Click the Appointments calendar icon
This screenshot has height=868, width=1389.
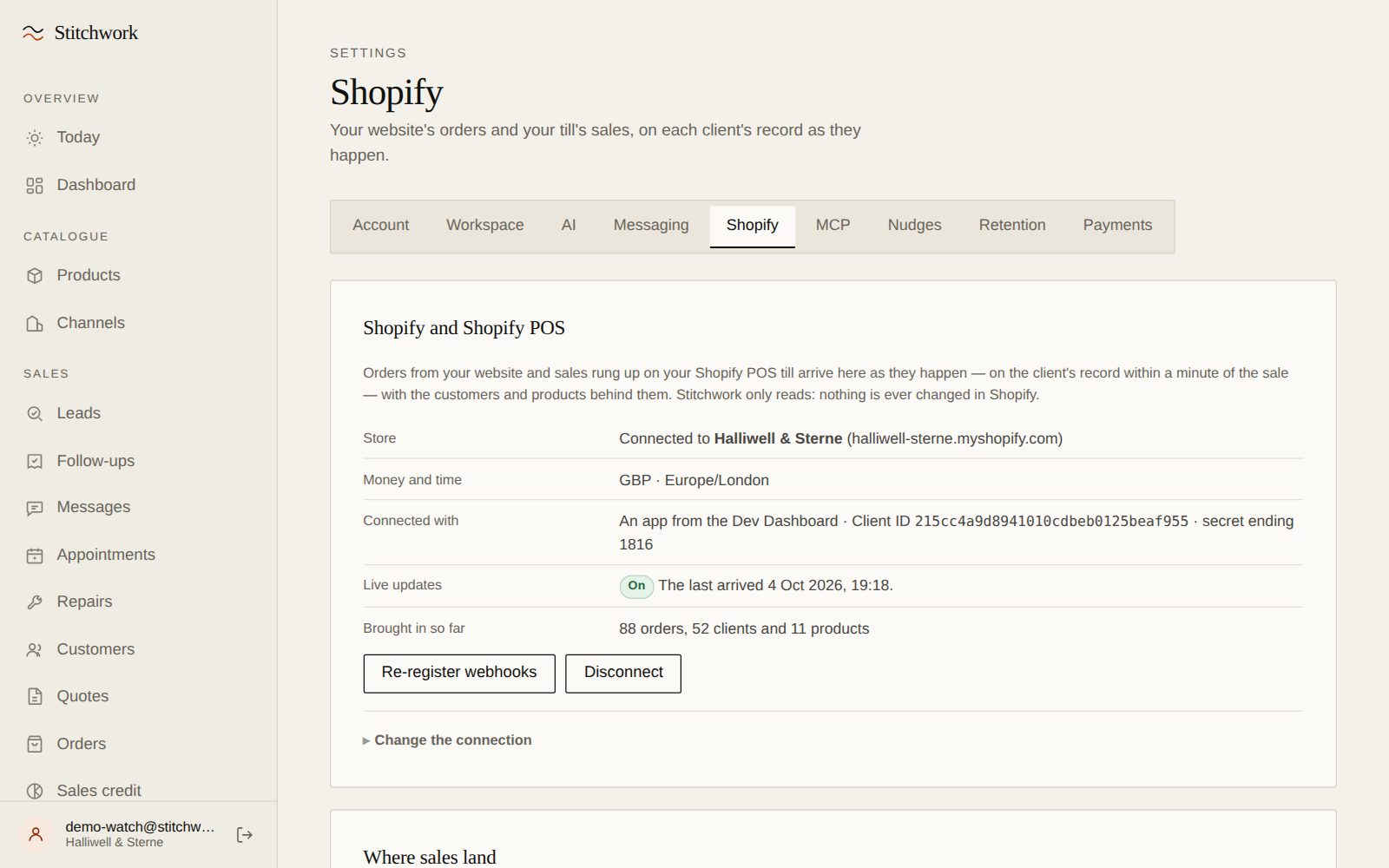click(x=35, y=556)
